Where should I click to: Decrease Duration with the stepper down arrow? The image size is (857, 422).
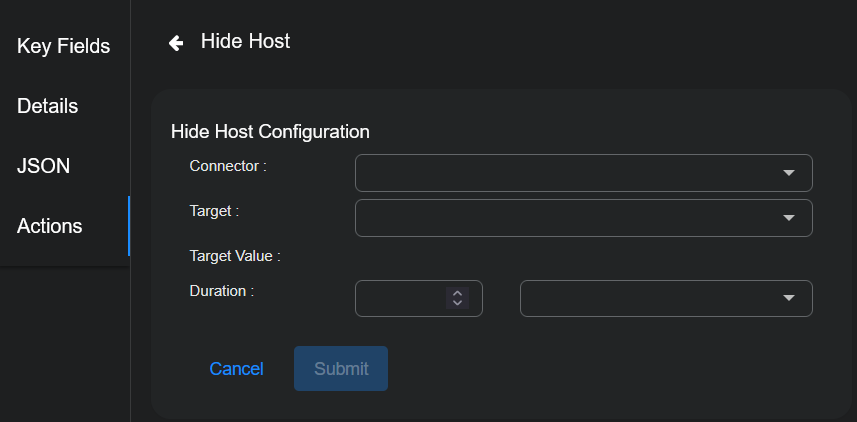click(x=457, y=303)
